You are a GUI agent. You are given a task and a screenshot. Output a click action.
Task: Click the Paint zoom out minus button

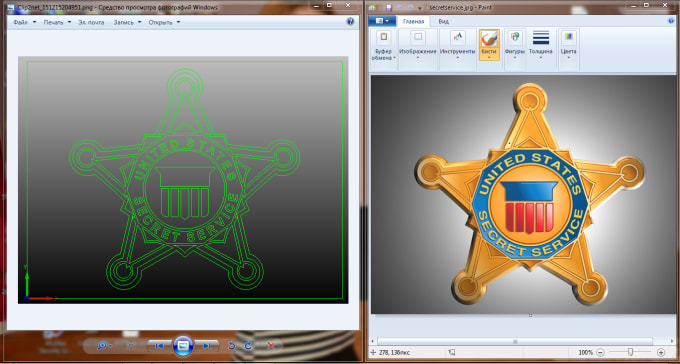tap(600, 352)
